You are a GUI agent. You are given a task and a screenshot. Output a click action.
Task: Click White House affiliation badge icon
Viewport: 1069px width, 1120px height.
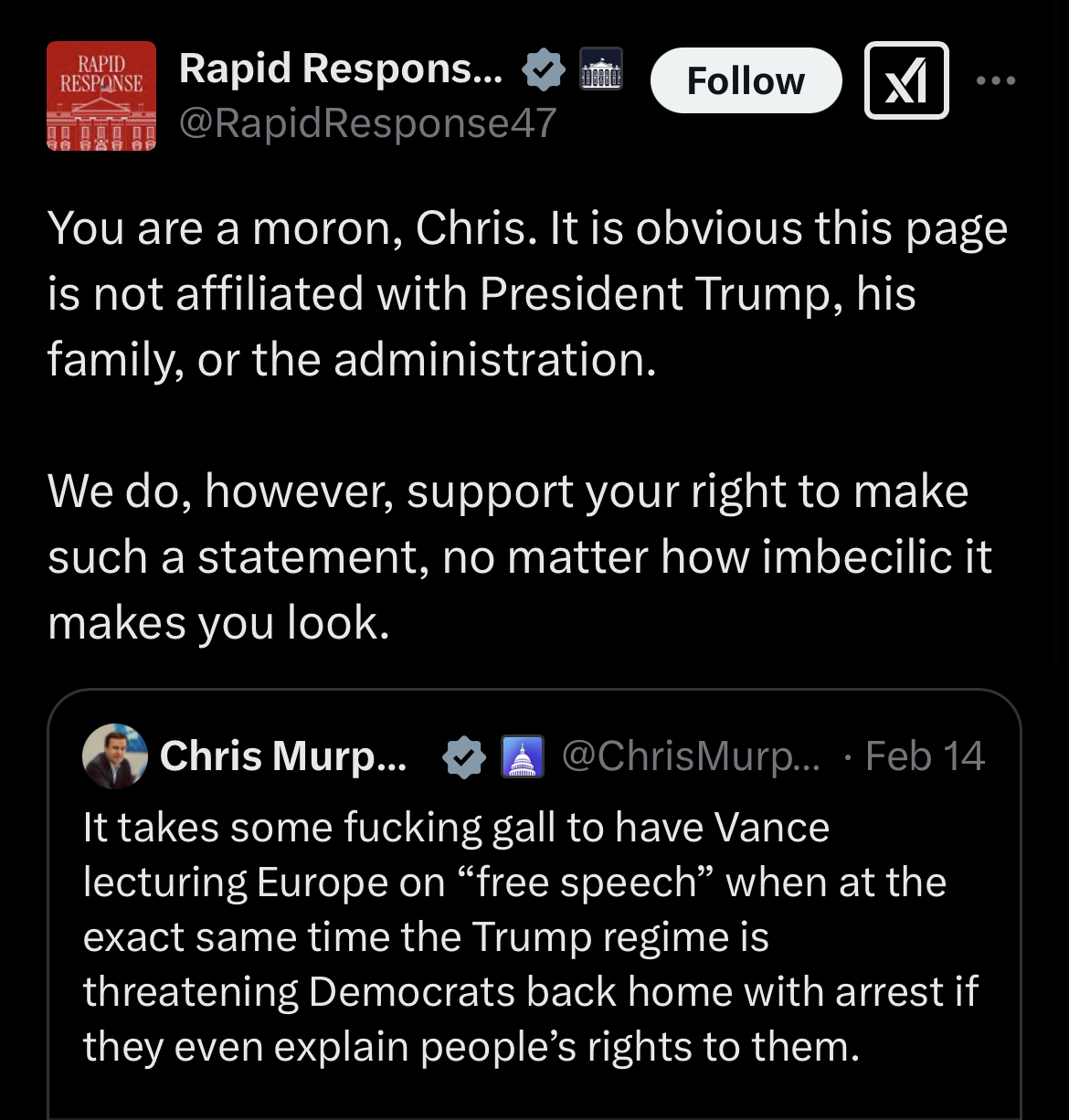point(601,69)
